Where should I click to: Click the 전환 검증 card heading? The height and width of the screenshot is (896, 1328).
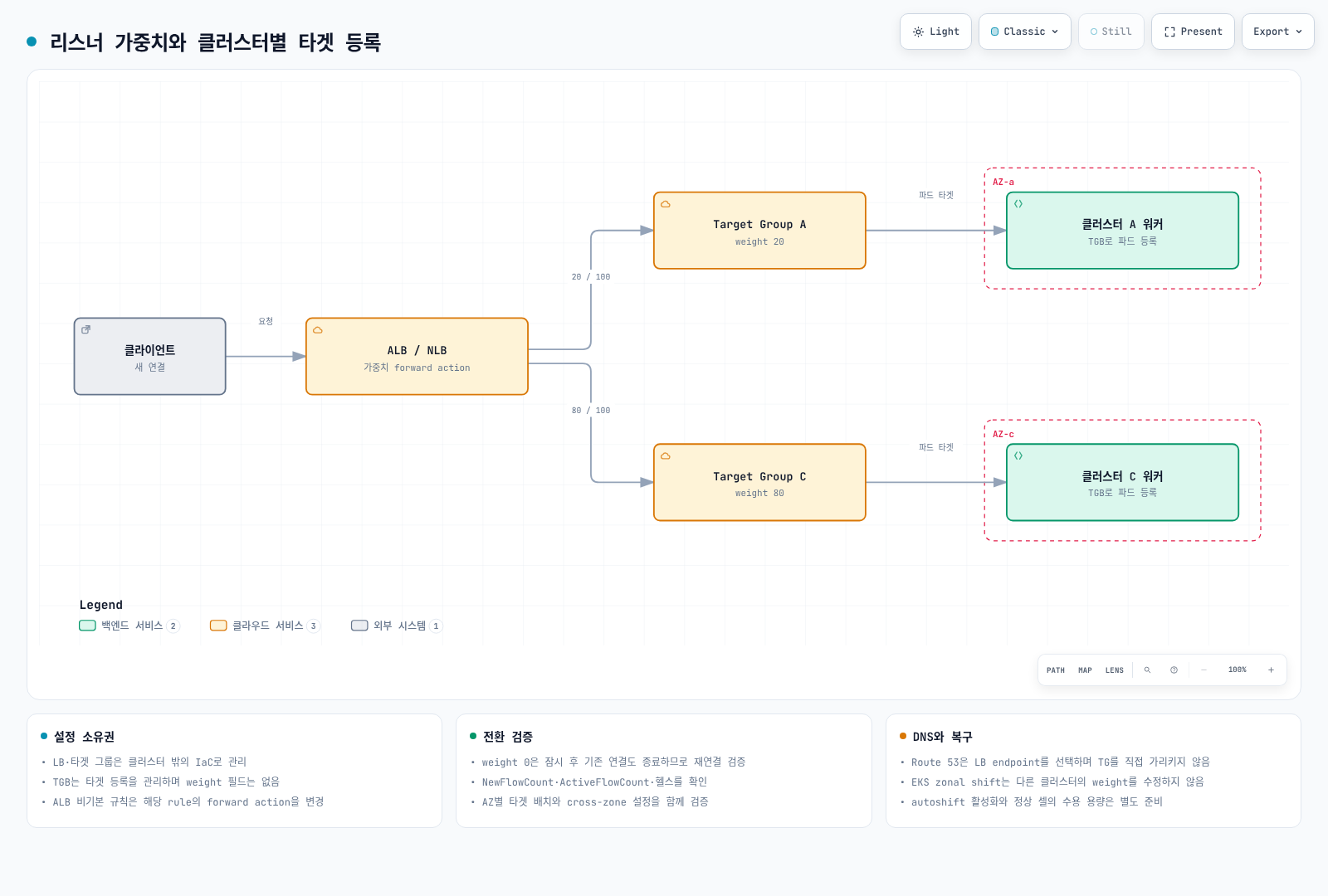[x=508, y=737]
